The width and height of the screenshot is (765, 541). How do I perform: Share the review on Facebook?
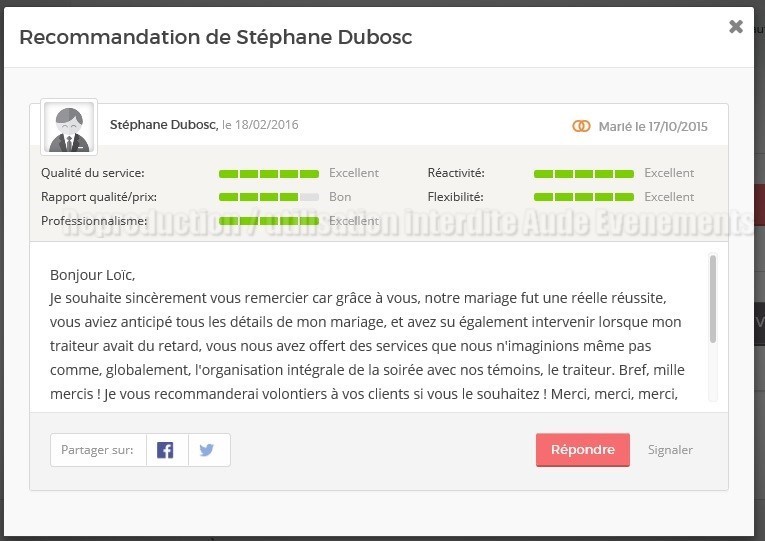coord(167,450)
